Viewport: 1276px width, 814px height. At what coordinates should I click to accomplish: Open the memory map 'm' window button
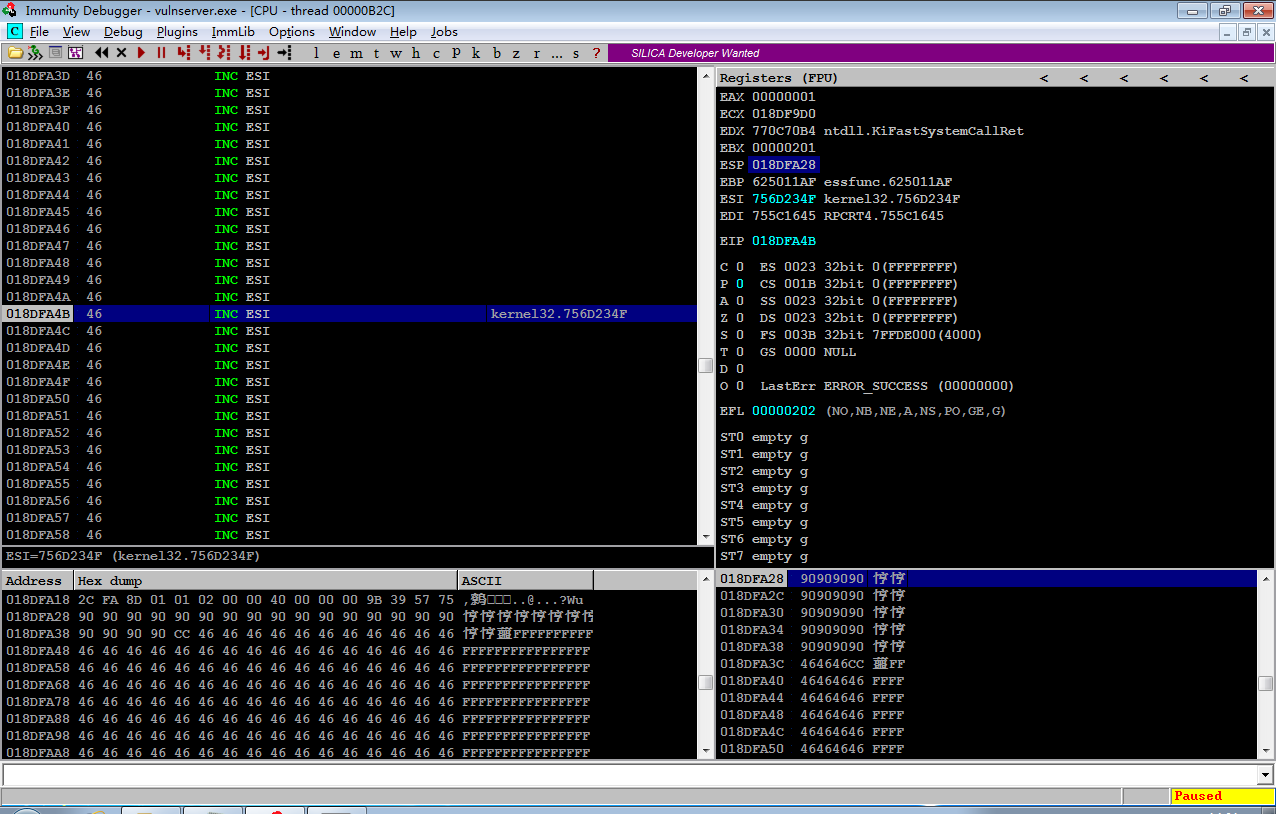click(356, 53)
